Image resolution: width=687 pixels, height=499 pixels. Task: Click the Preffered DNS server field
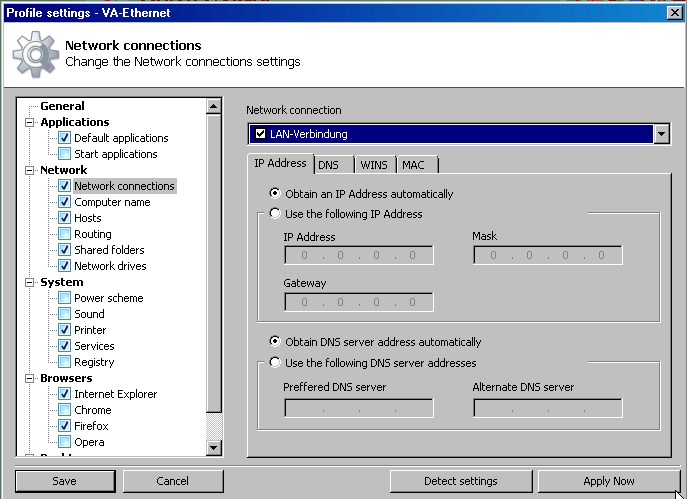click(359, 408)
